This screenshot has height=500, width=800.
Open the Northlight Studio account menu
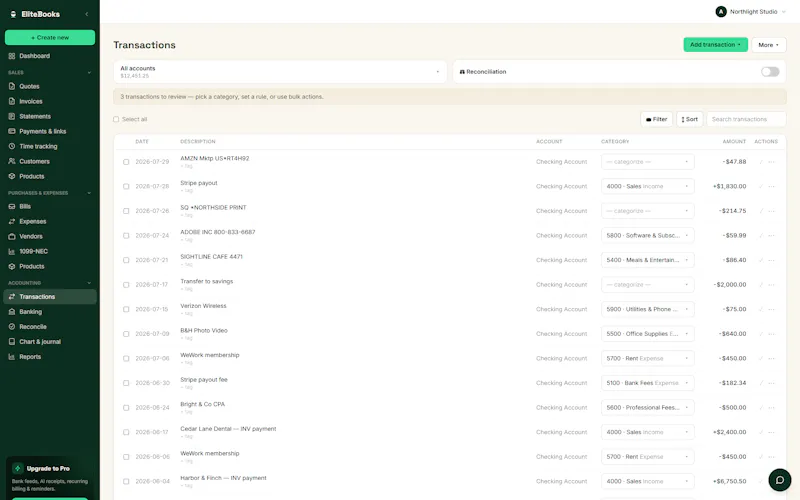pyautogui.click(x=751, y=12)
